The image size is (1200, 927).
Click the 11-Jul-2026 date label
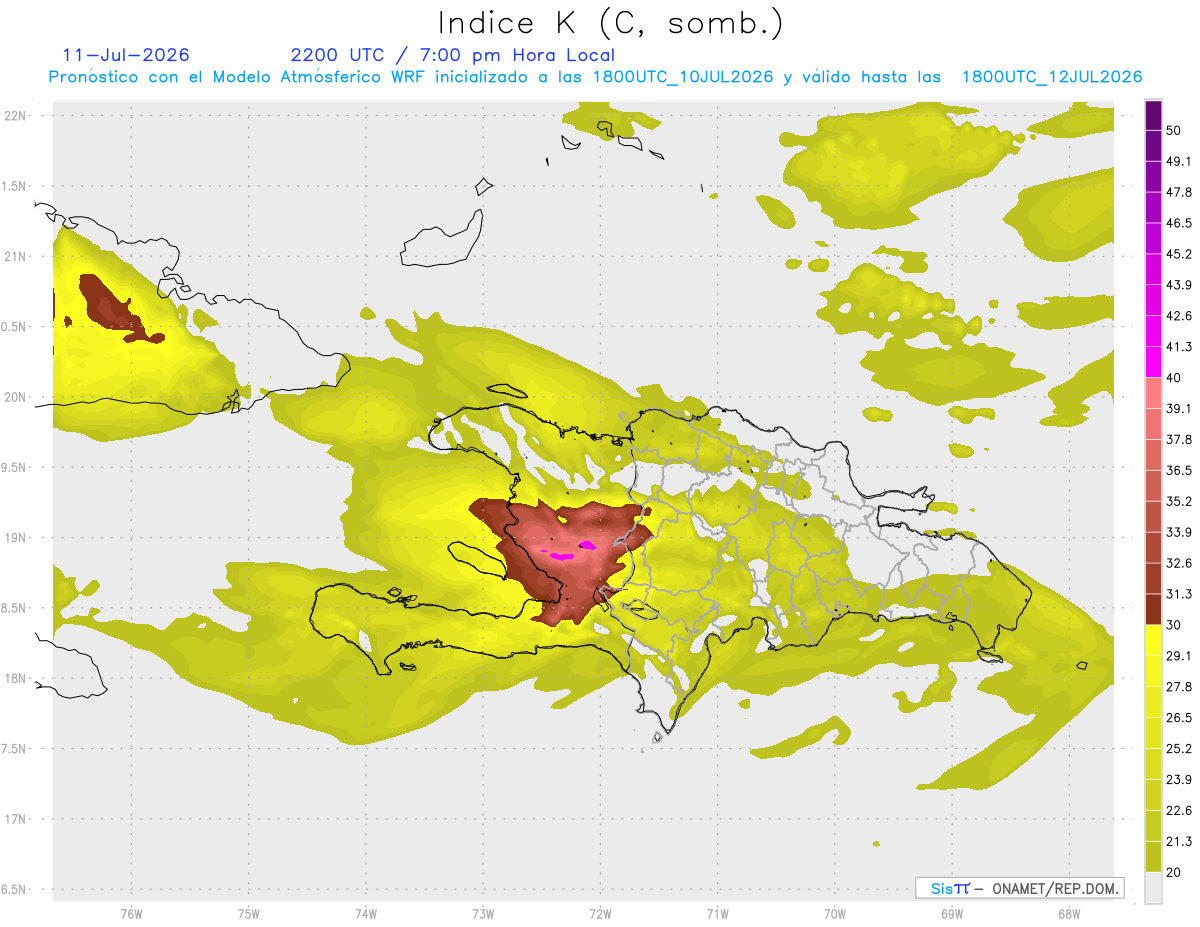click(x=126, y=55)
